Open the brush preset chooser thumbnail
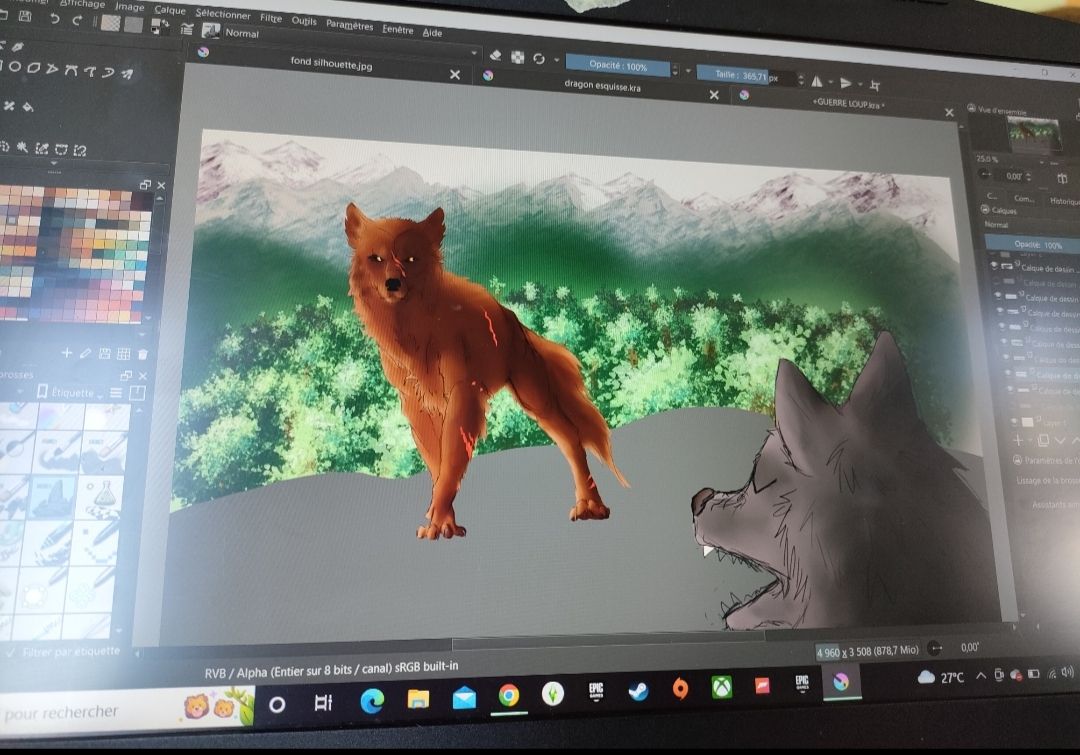The width and height of the screenshot is (1080, 755). tap(210, 31)
